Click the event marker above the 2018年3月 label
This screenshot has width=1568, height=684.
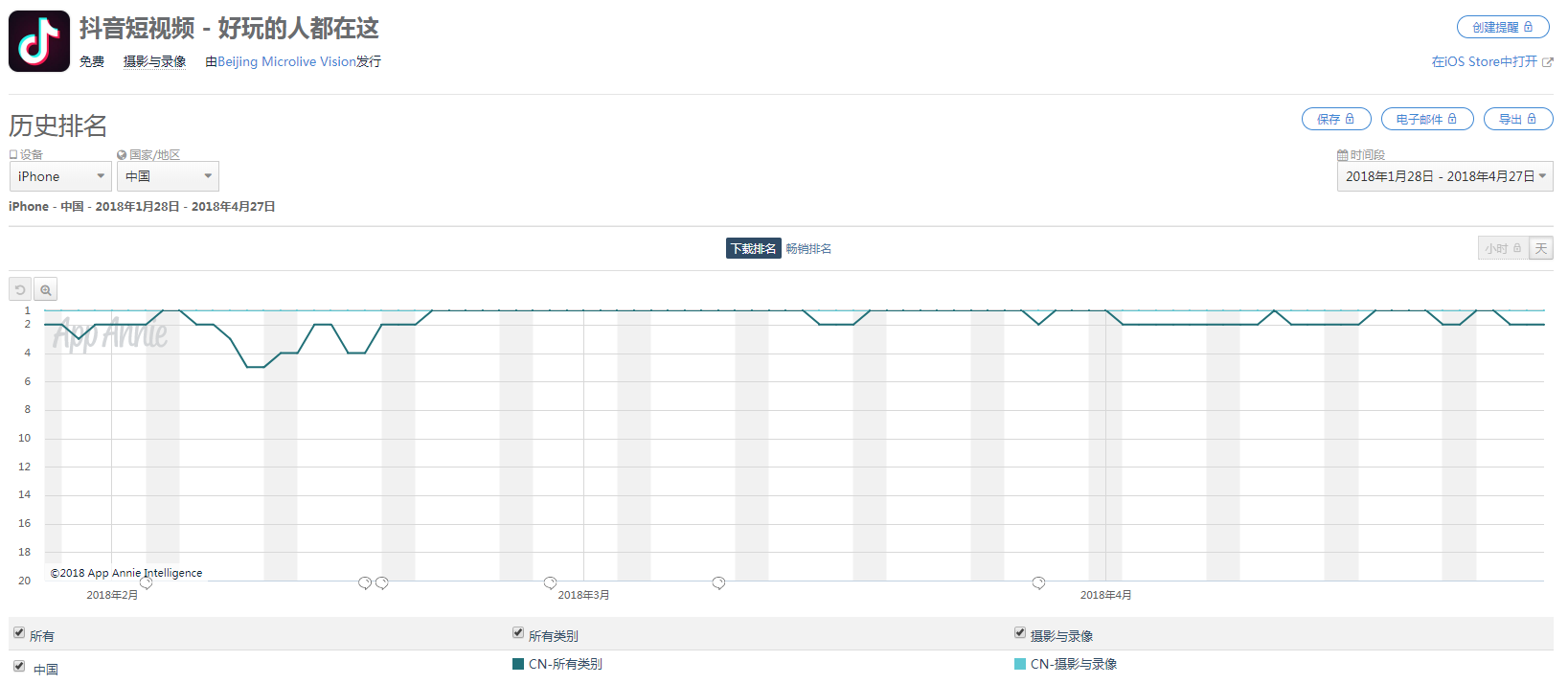pos(550,582)
